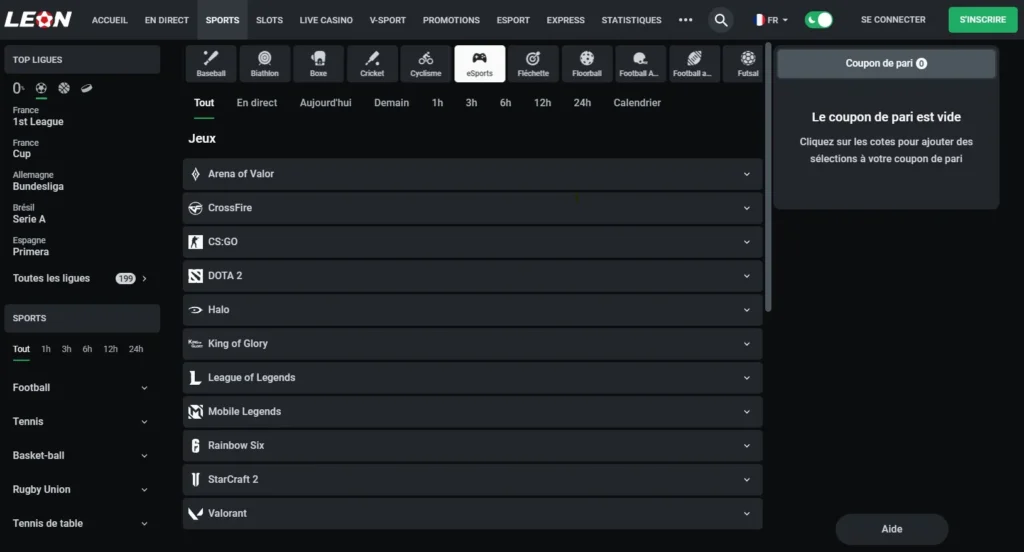The image size is (1024, 552).
Task: Click the first Top Ligues filter icon
Action: click(x=18, y=88)
